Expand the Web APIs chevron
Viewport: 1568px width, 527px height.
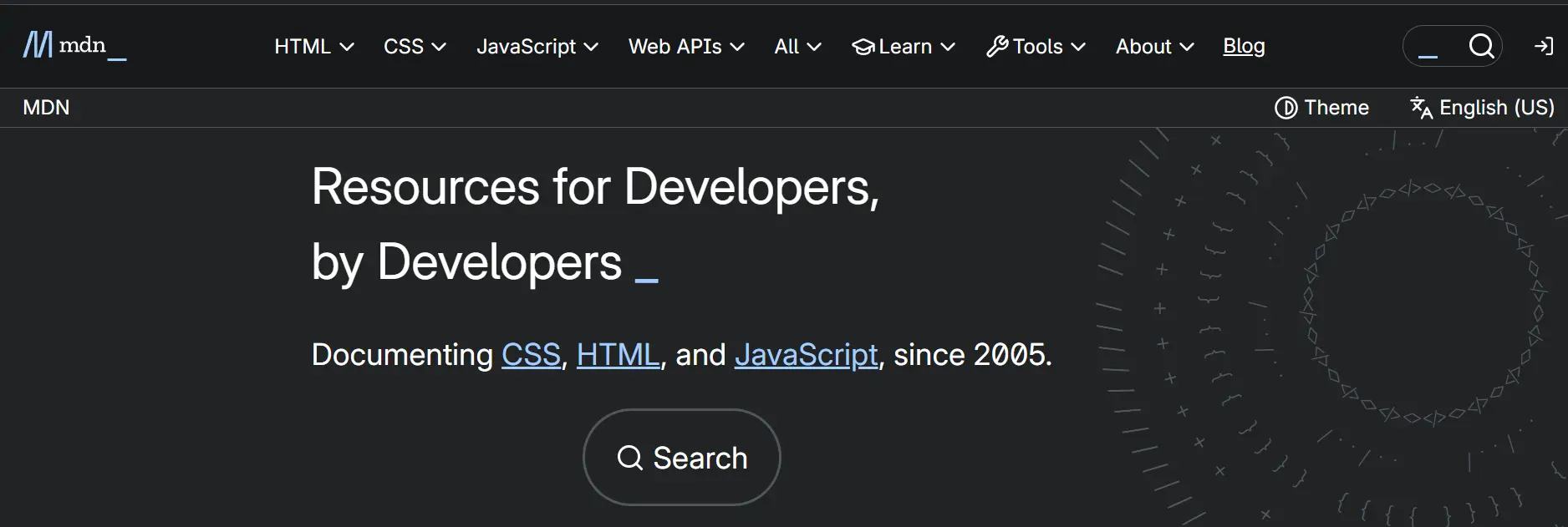737,47
